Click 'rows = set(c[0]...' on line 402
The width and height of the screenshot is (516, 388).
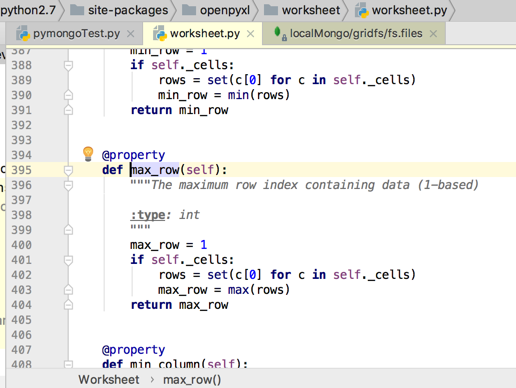coord(287,275)
